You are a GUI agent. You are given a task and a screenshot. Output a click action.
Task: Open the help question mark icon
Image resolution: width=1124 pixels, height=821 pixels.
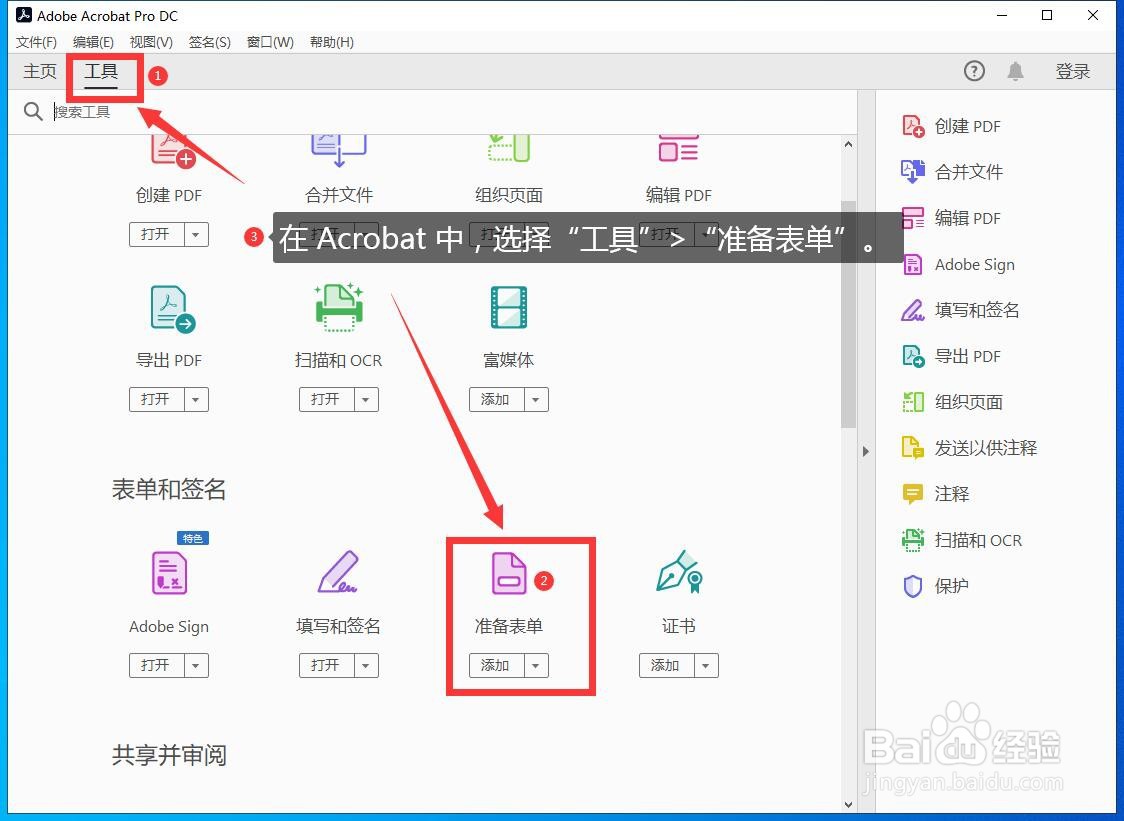[x=973, y=71]
